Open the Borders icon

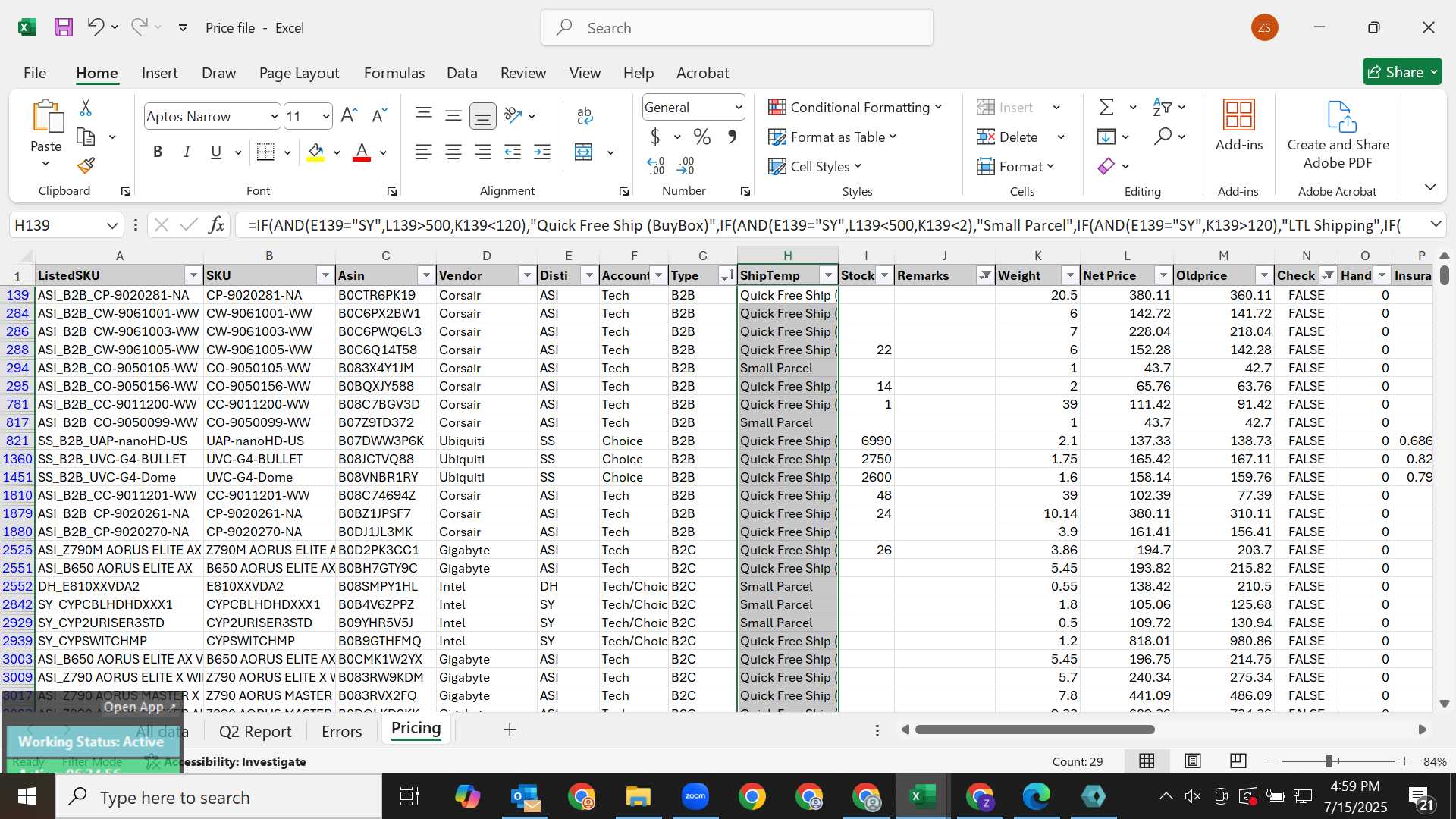coord(265,152)
